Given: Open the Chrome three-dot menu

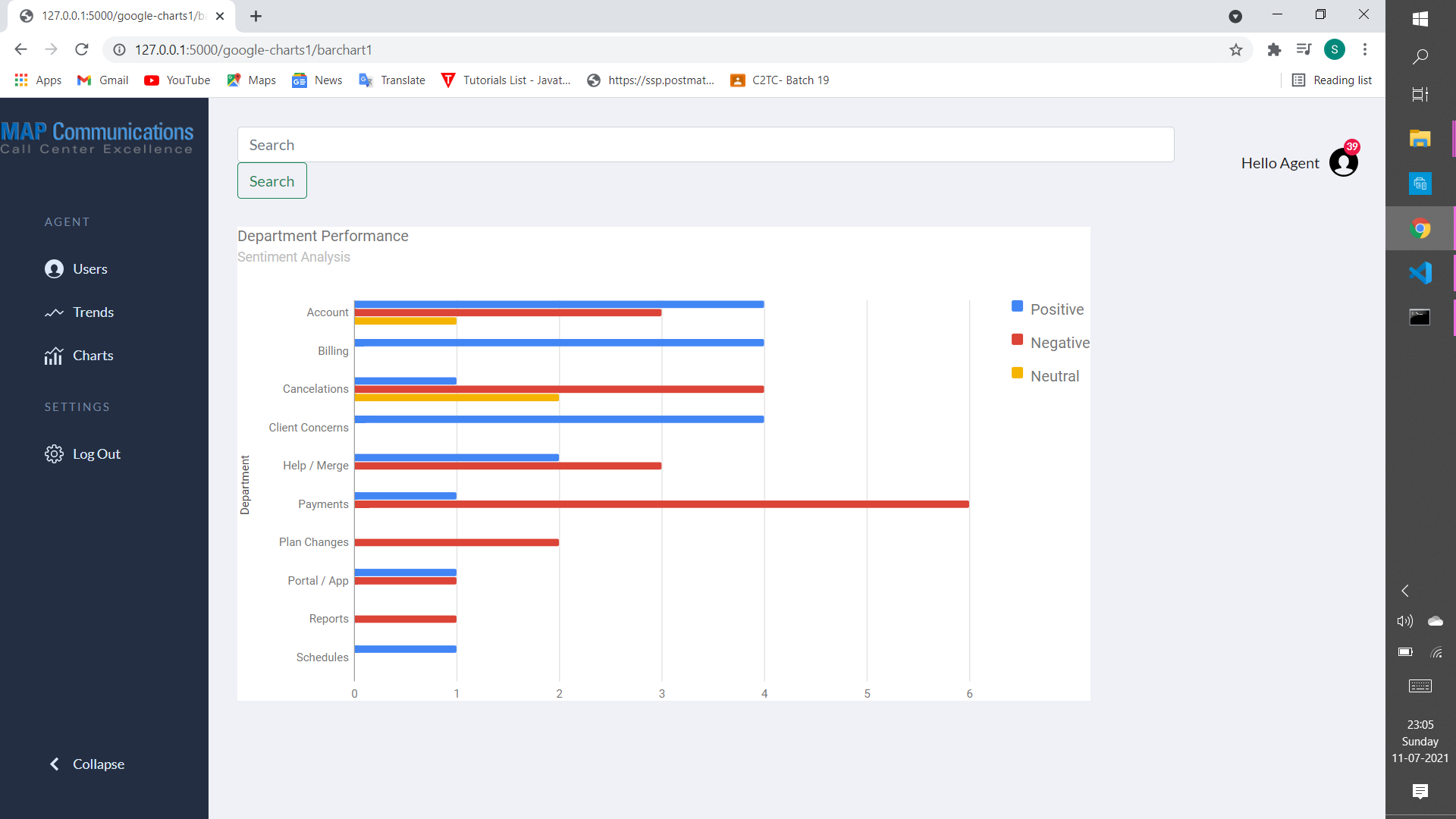Looking at the screenshot, I should tap(1365, 49).
